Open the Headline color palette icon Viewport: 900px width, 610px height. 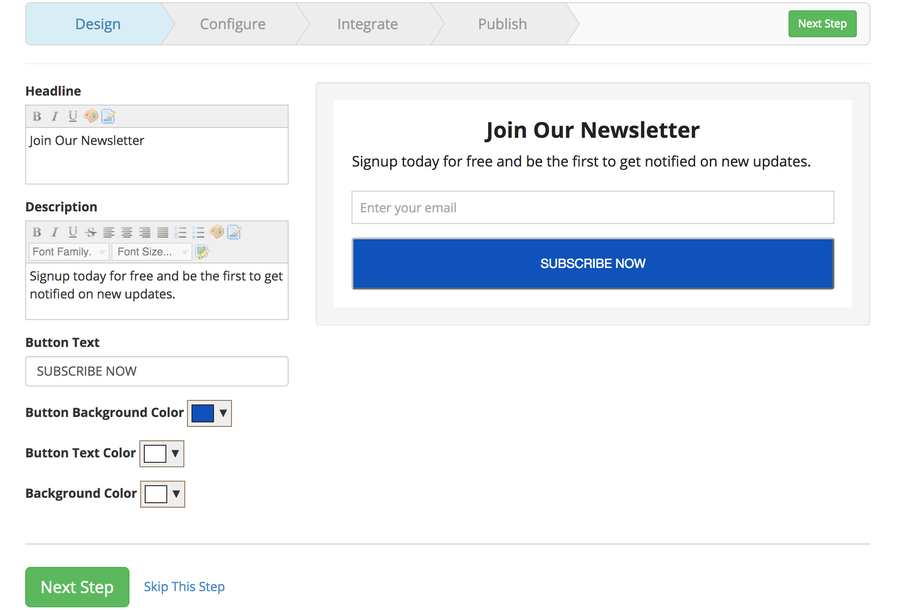91,116
